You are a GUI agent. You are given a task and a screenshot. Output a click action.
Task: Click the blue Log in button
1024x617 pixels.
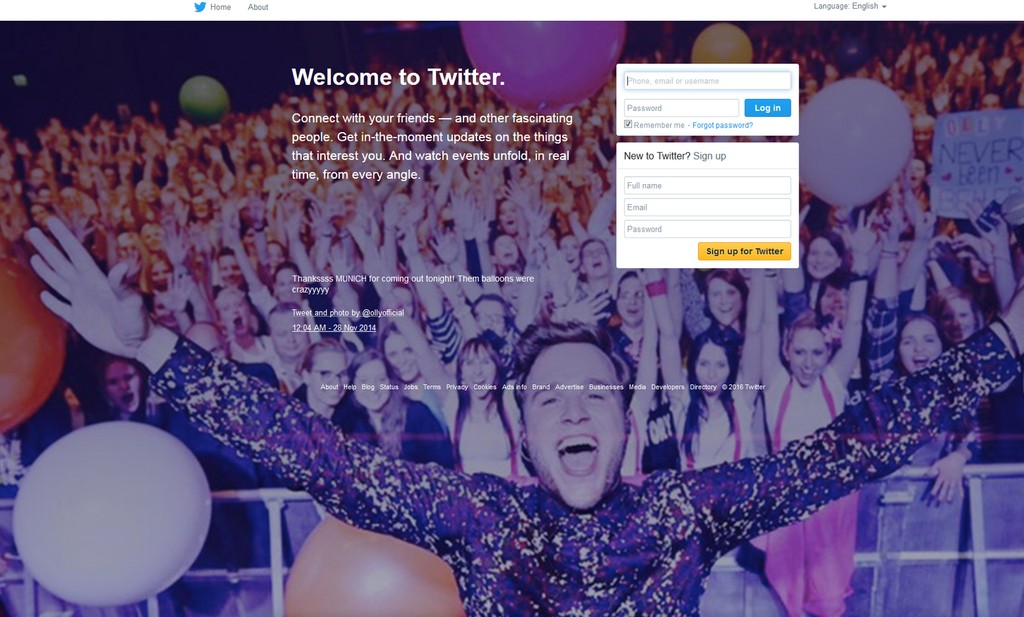pyautogui.click(x=767, y=108)
